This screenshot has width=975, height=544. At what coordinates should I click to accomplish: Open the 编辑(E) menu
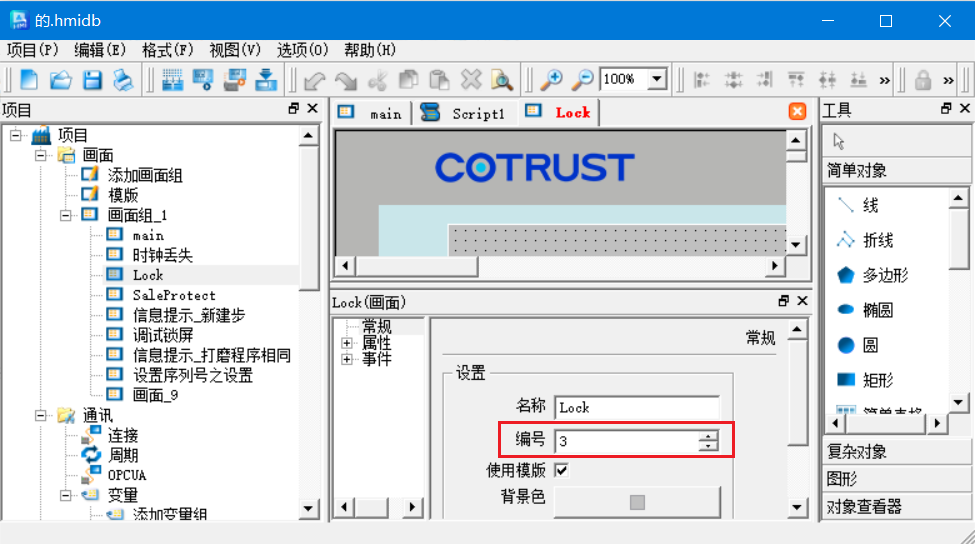point(99,50)
